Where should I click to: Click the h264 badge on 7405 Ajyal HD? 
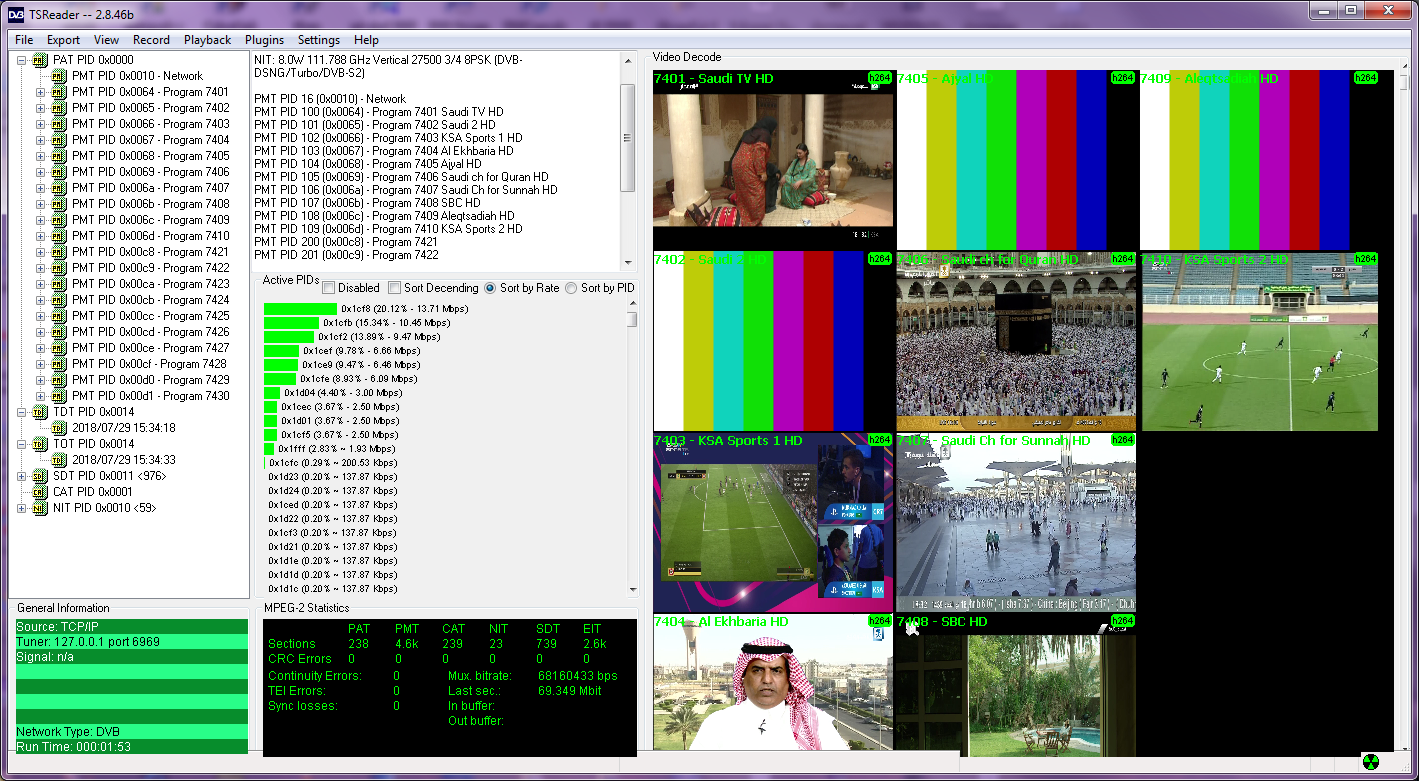coord(1122,77)
